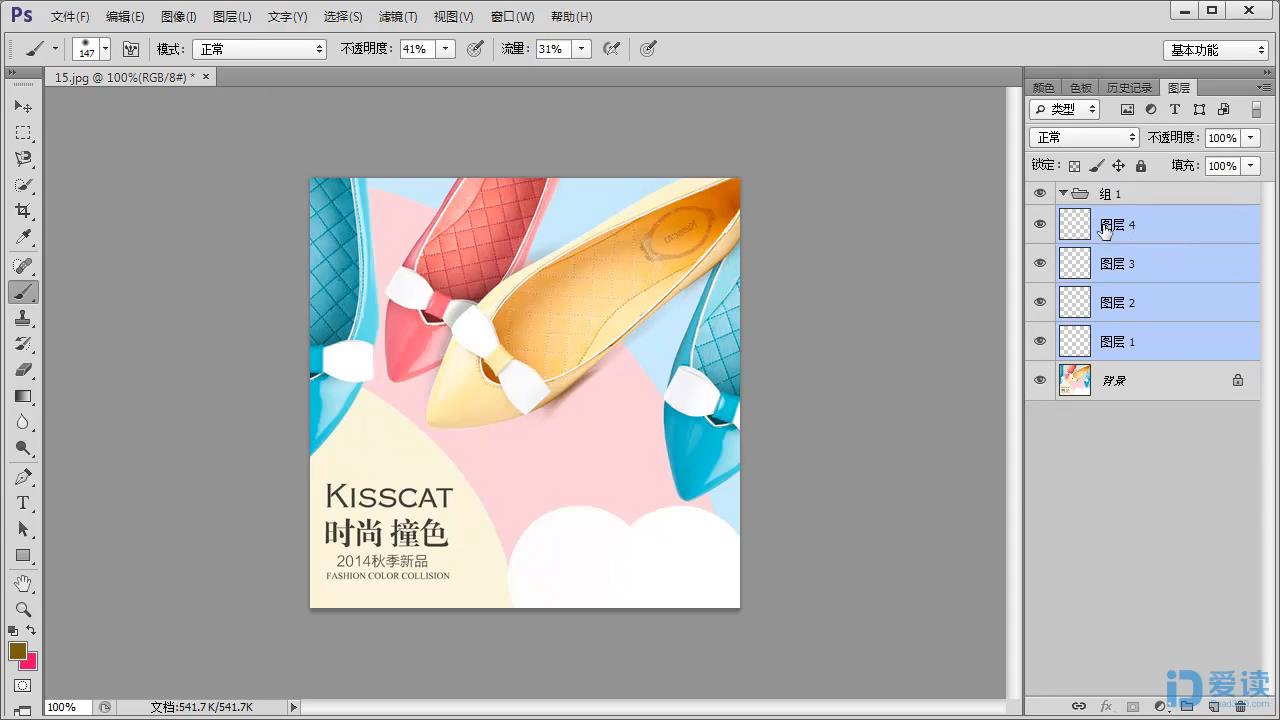This screenshot has height=720, width=1280.
Task: Open layer blend mode 正常 dropdown
Action: coord(1084,137)
